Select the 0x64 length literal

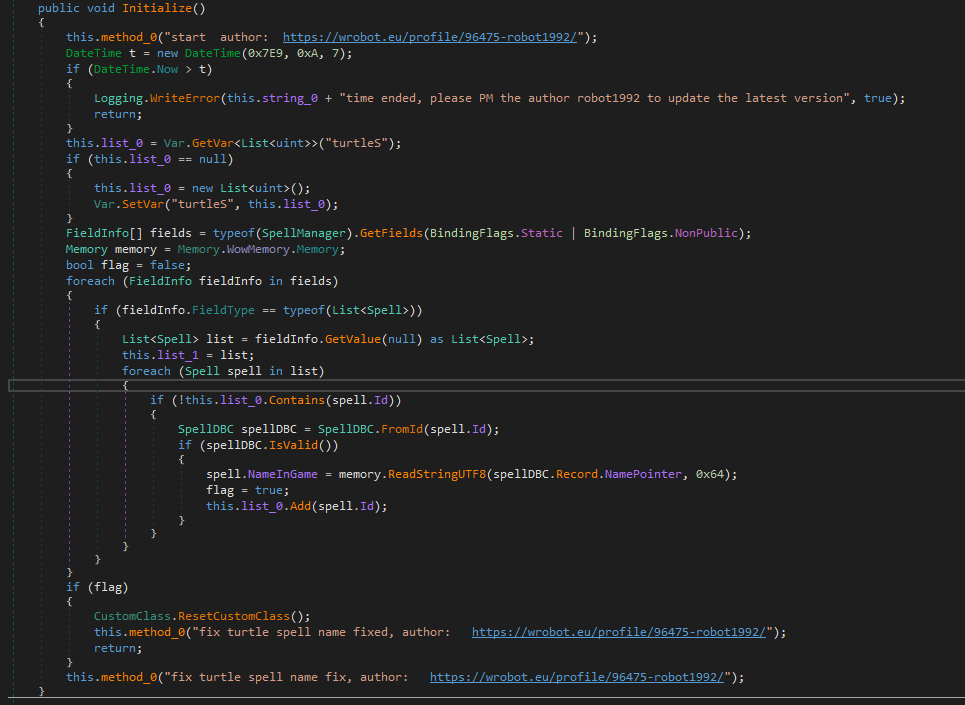[x=710, y=474]
